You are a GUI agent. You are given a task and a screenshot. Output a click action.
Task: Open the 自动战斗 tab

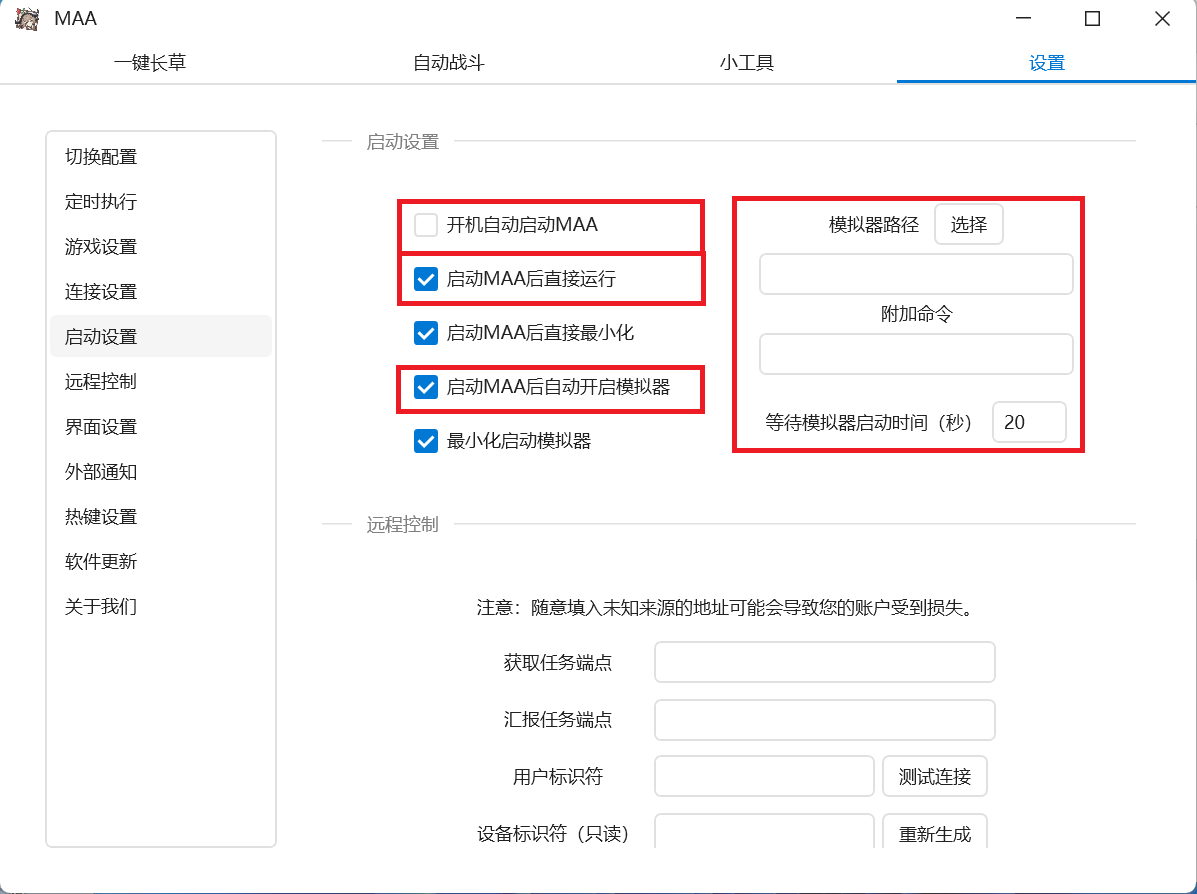click(449, 63)
